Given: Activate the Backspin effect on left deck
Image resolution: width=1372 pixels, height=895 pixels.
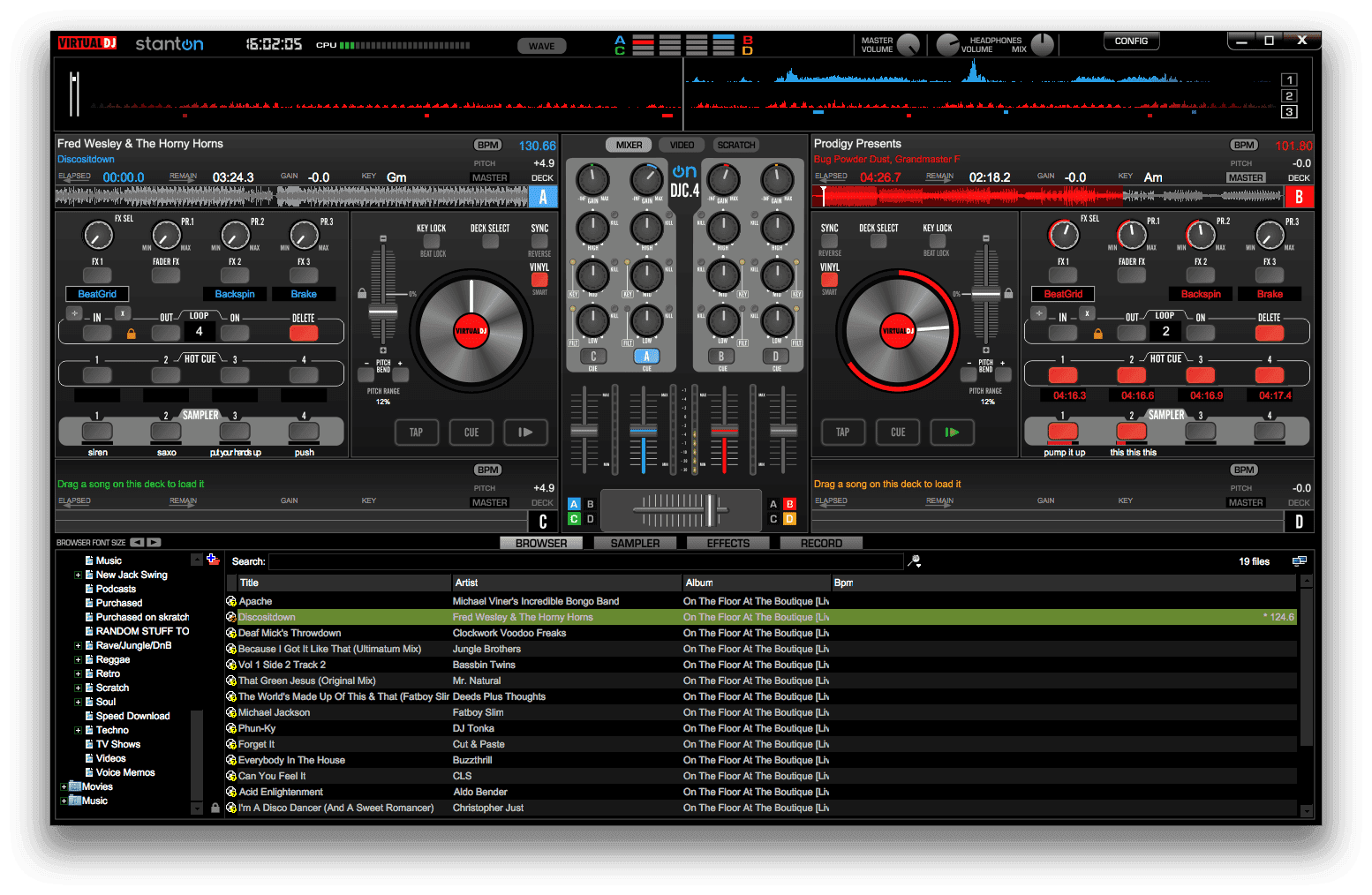Looking at the screenshot, I should pos(235,294).
